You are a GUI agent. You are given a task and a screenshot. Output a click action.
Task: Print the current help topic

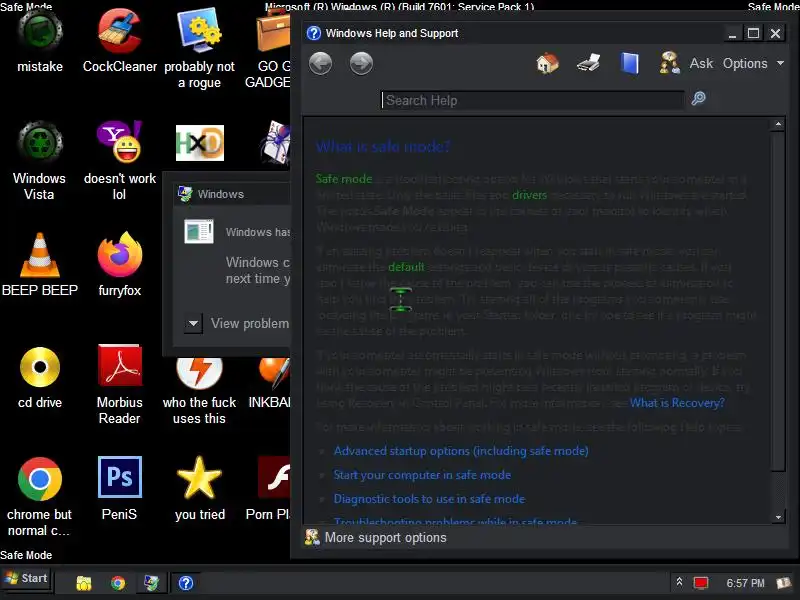[588, 64]
